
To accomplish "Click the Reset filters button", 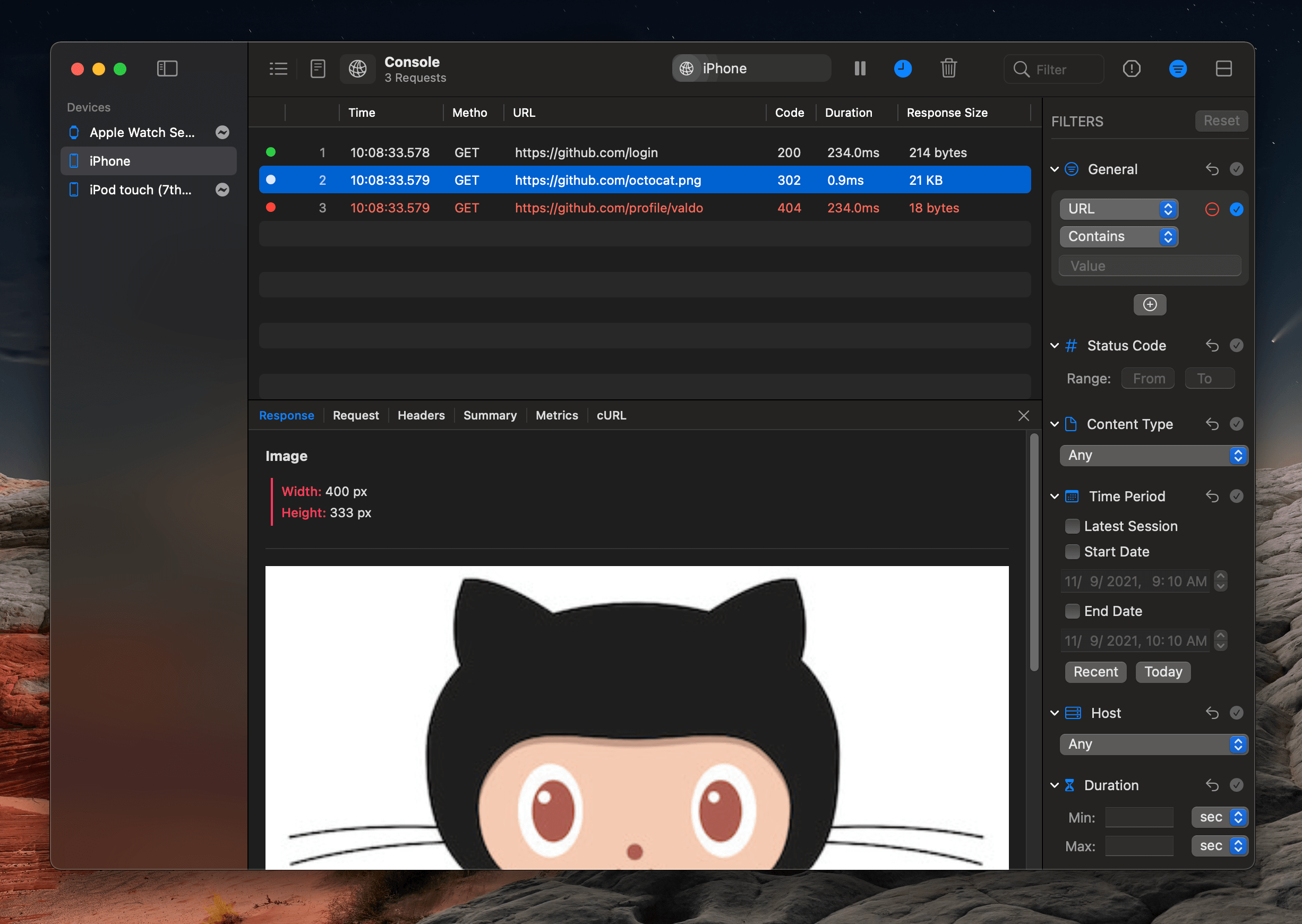I will 1221,121.
